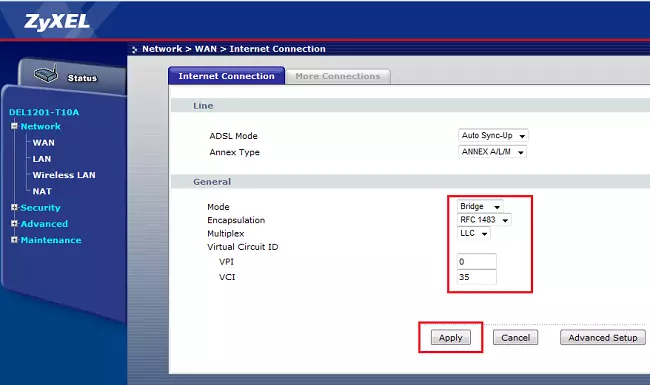Screen dimensions: 650x385
Task: Click the VPI label
Action: point(226,262)
